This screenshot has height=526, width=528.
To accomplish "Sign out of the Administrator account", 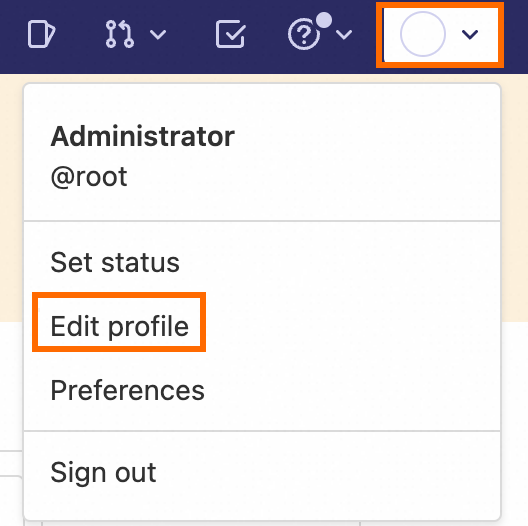I will point(103,472).
